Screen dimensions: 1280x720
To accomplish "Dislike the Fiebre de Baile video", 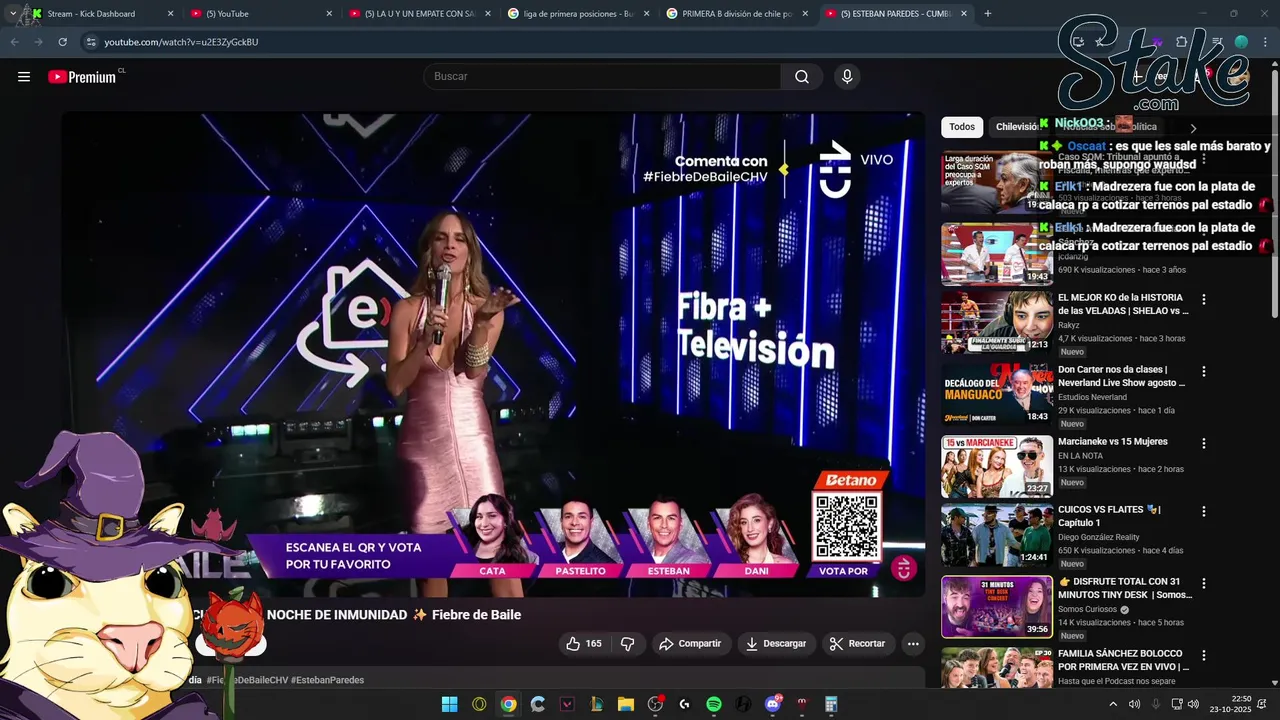I will pyautogui.click(x=628, y=644).
